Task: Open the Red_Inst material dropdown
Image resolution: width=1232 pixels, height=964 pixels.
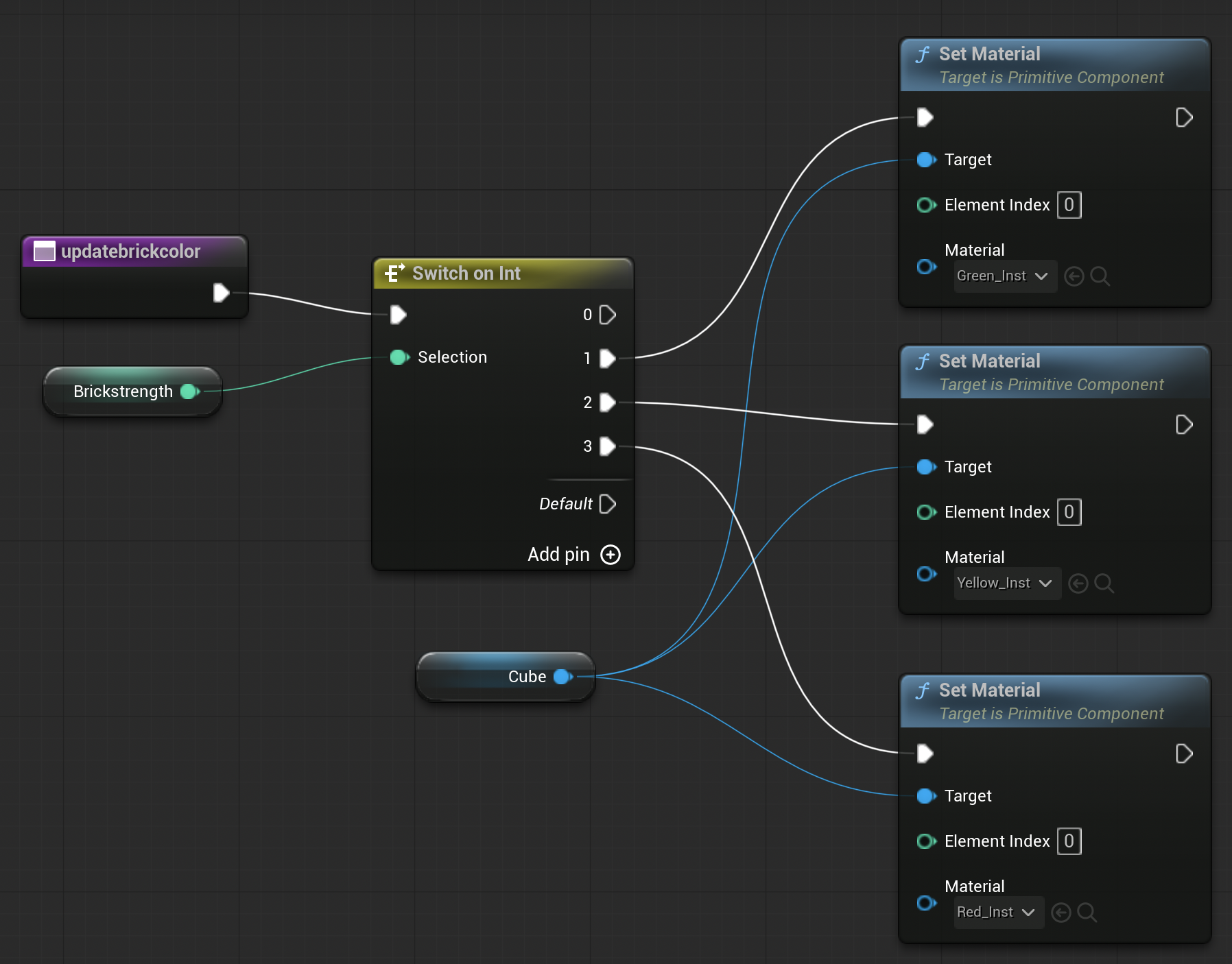Action: pyautogui.click(x=999, y=913)
